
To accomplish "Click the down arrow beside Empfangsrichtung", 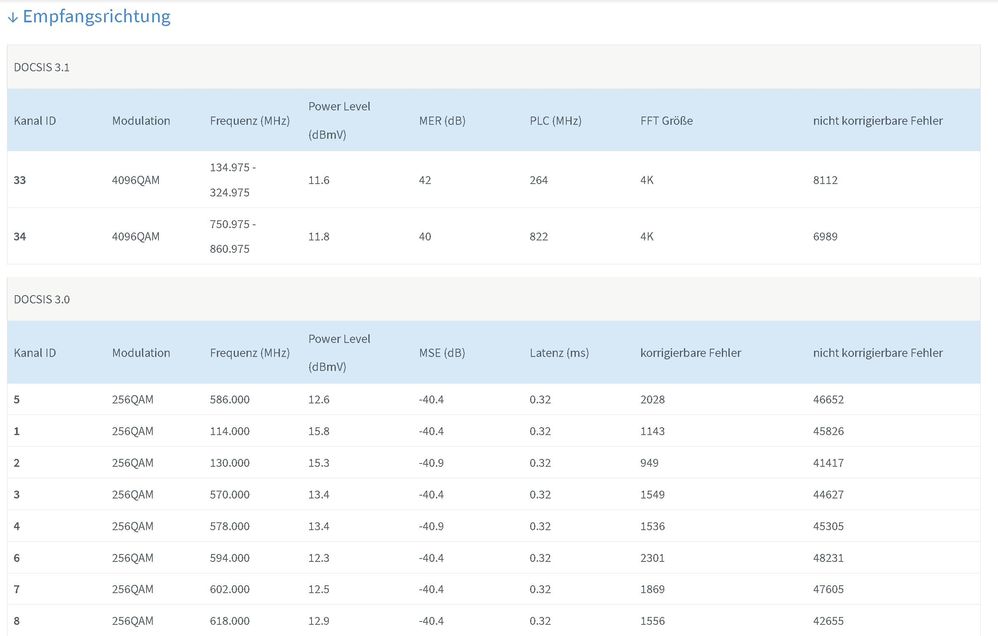I will click(13, 18).
